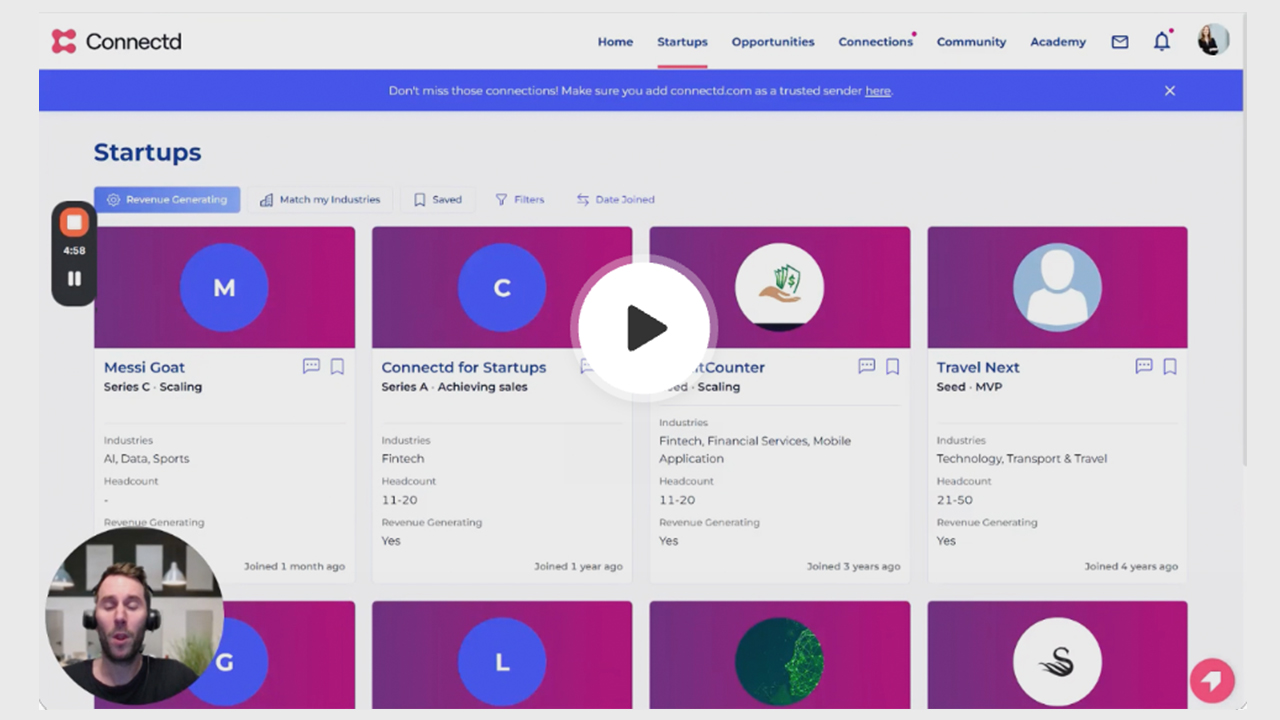1280x720 pixels.
Task: Bookmark the DebtCounter startup
Action: point(893,366)
